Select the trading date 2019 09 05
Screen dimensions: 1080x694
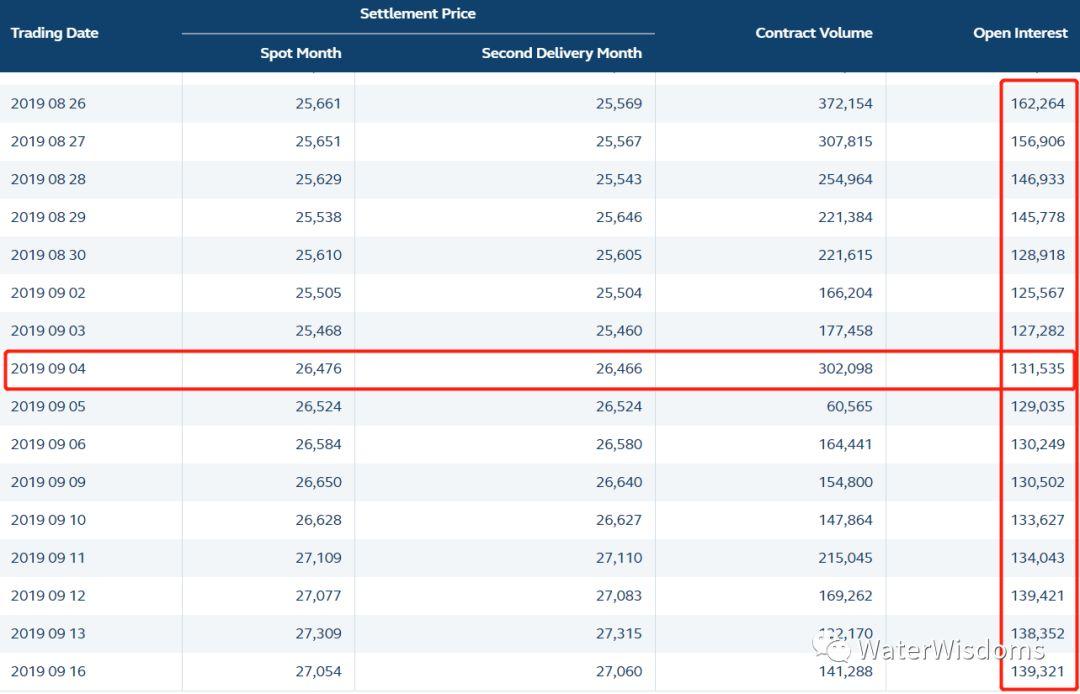48,407
